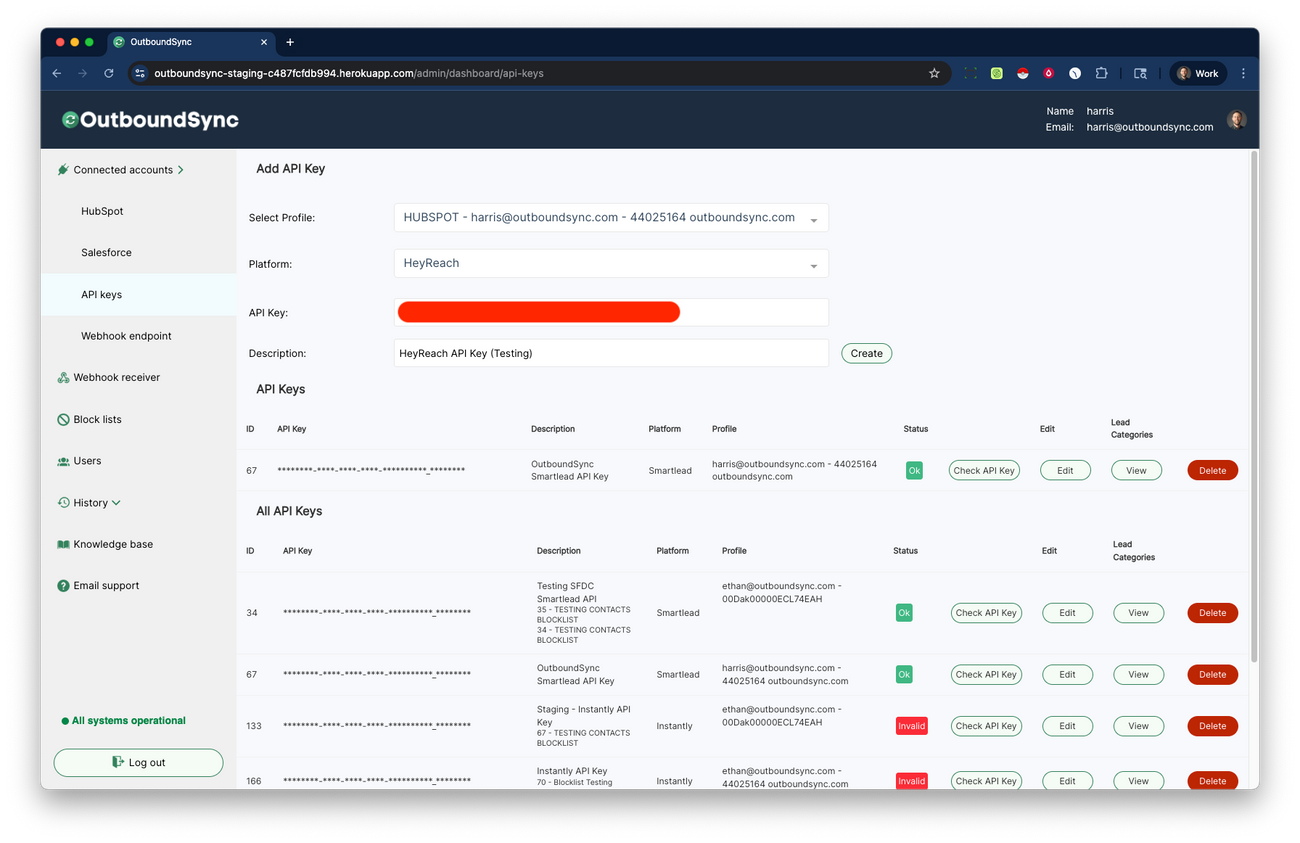This screenshot has width=1300, height=843.
Task: Open the Platform dropdown showing HeyReach
Action: pos(611,263)
